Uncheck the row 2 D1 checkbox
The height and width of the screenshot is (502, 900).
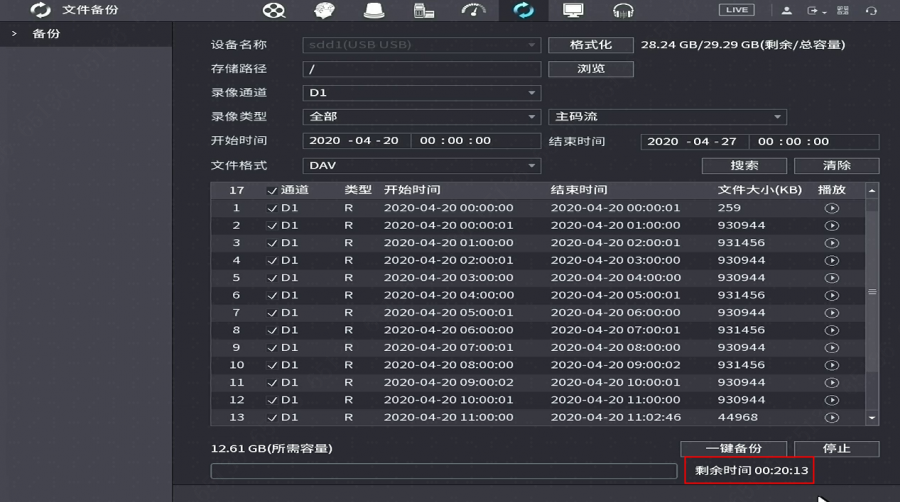point(272,225)
